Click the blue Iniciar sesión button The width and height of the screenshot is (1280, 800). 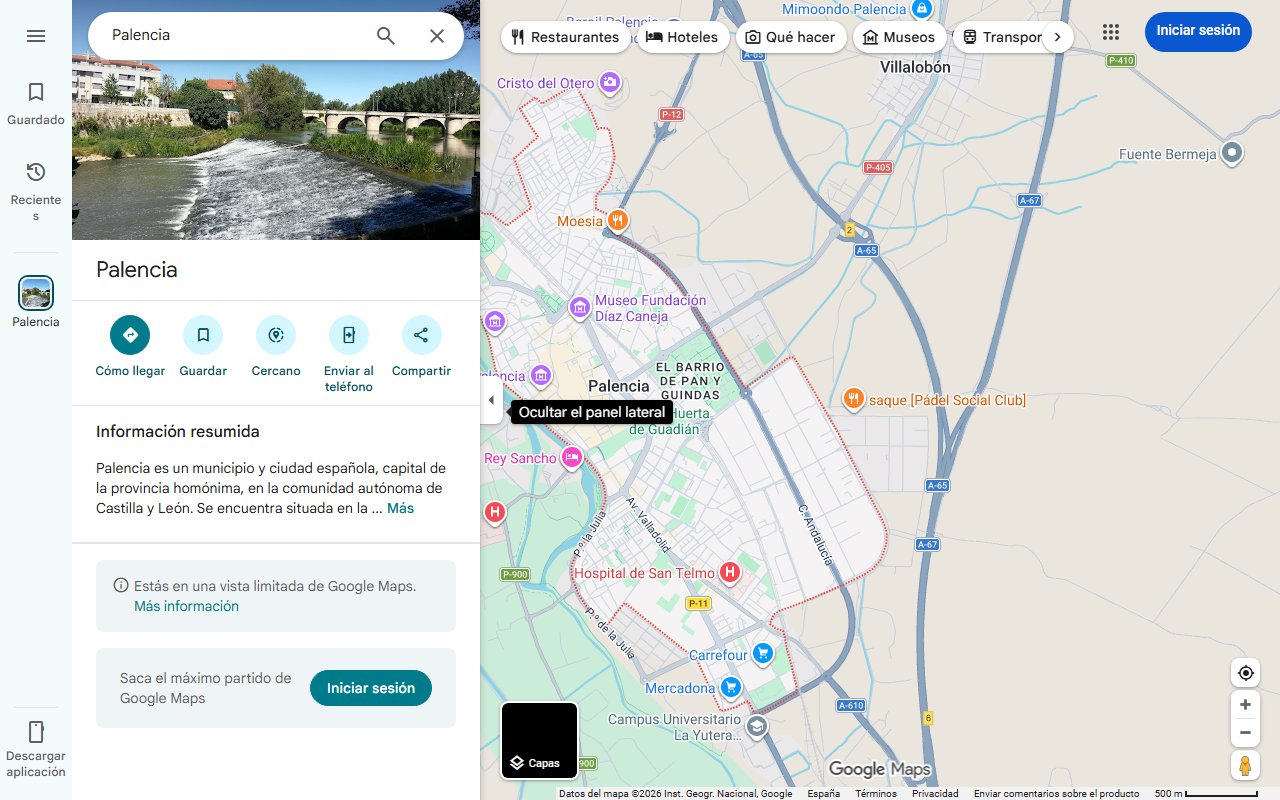pyautogui.click(x=1198, y=31)
